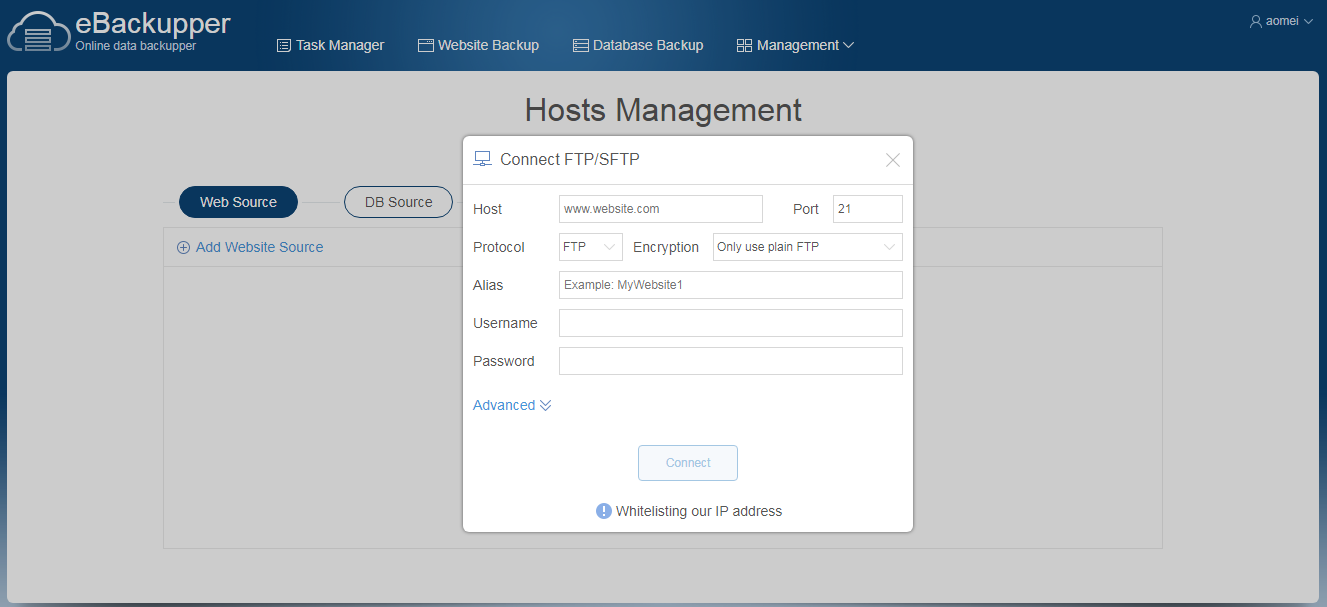1327x607 pixels.
Task: Open the Whitelisting our IP address link
Action: (699, 511)
